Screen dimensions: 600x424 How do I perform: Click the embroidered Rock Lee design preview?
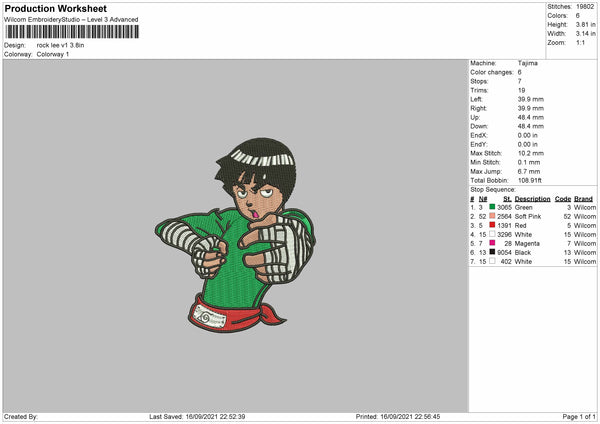[235, 235]
